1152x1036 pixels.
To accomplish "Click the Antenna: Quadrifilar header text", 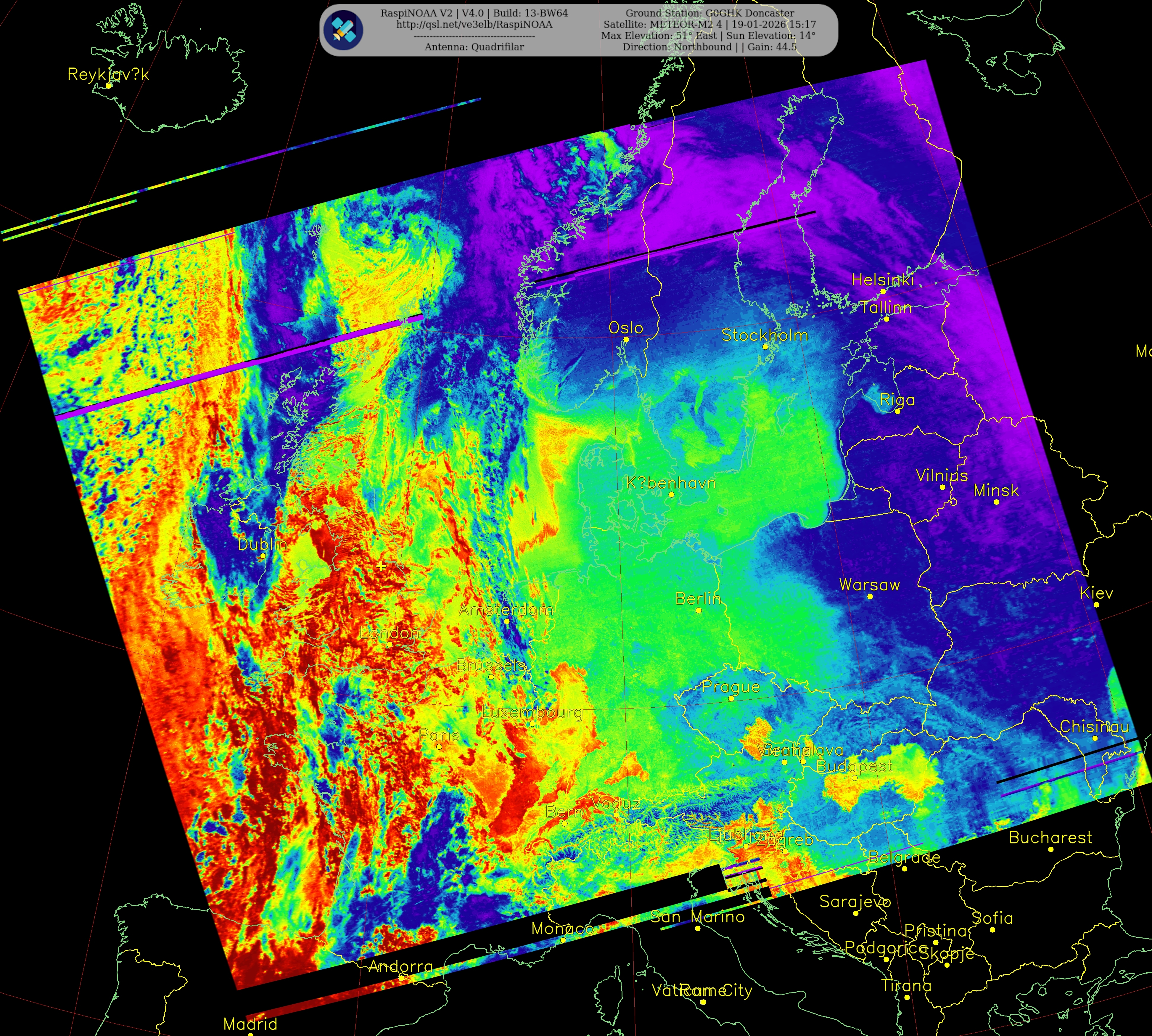I will 474,47.
